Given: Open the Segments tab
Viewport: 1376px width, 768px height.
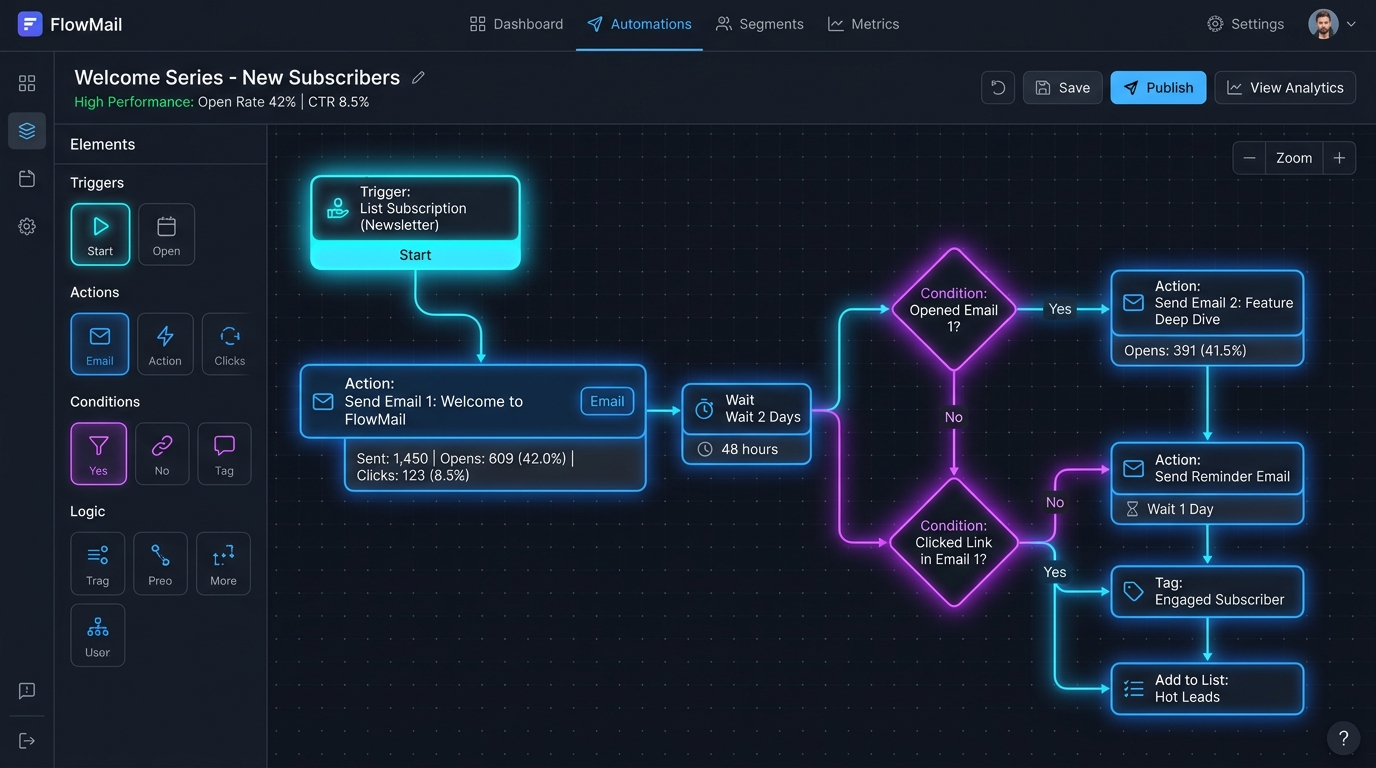Looking at the screenshot, I should (x=760, y=24).
